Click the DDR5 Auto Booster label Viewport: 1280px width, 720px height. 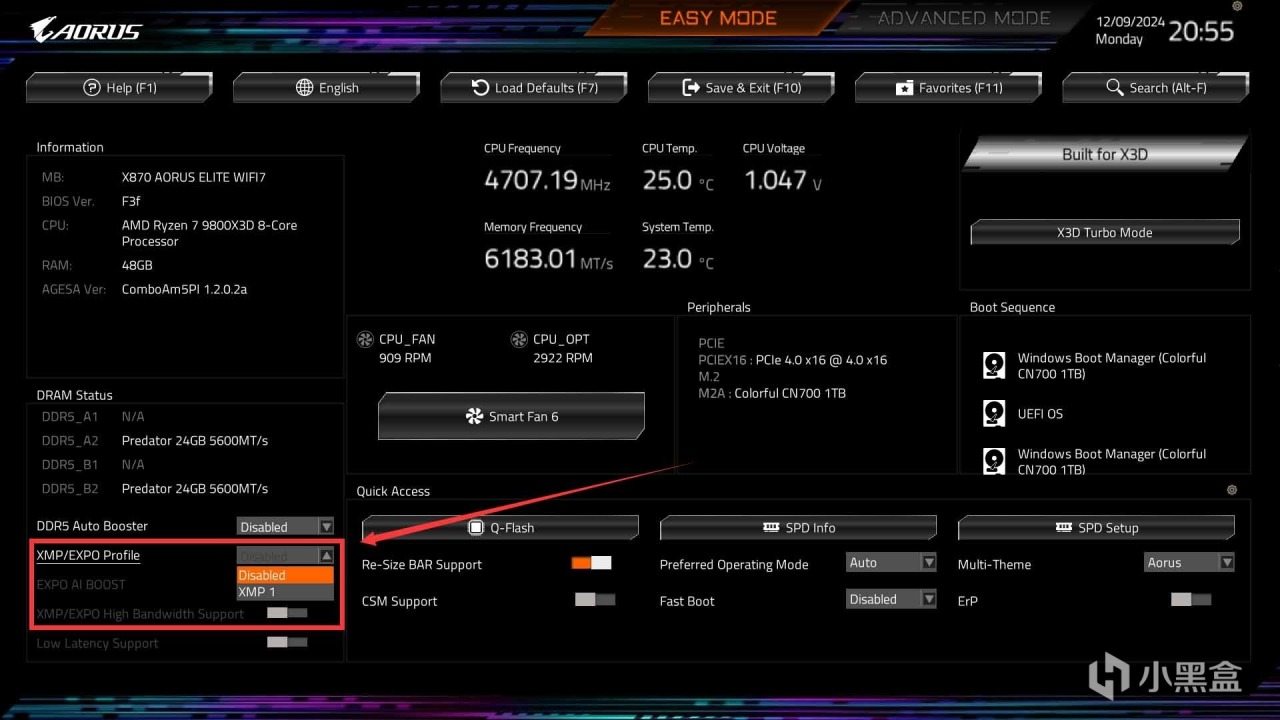click(92, 526)
